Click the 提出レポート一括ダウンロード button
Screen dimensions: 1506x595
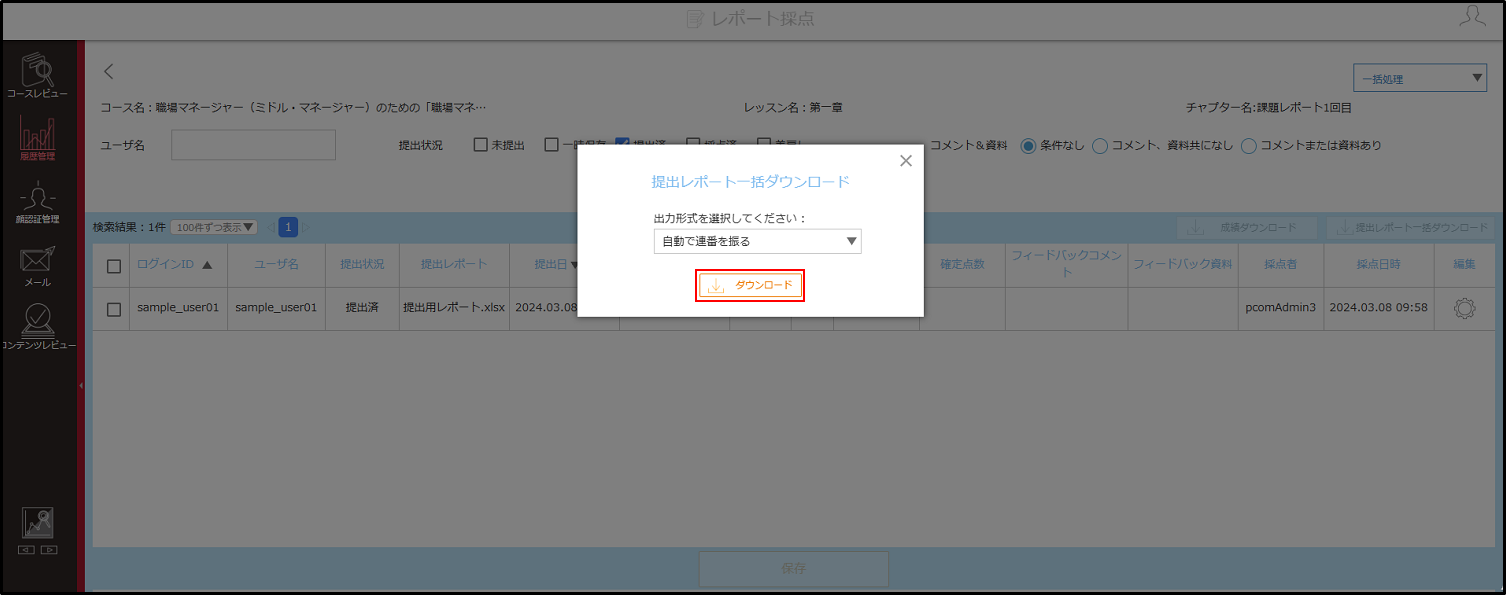point(1412,228)
